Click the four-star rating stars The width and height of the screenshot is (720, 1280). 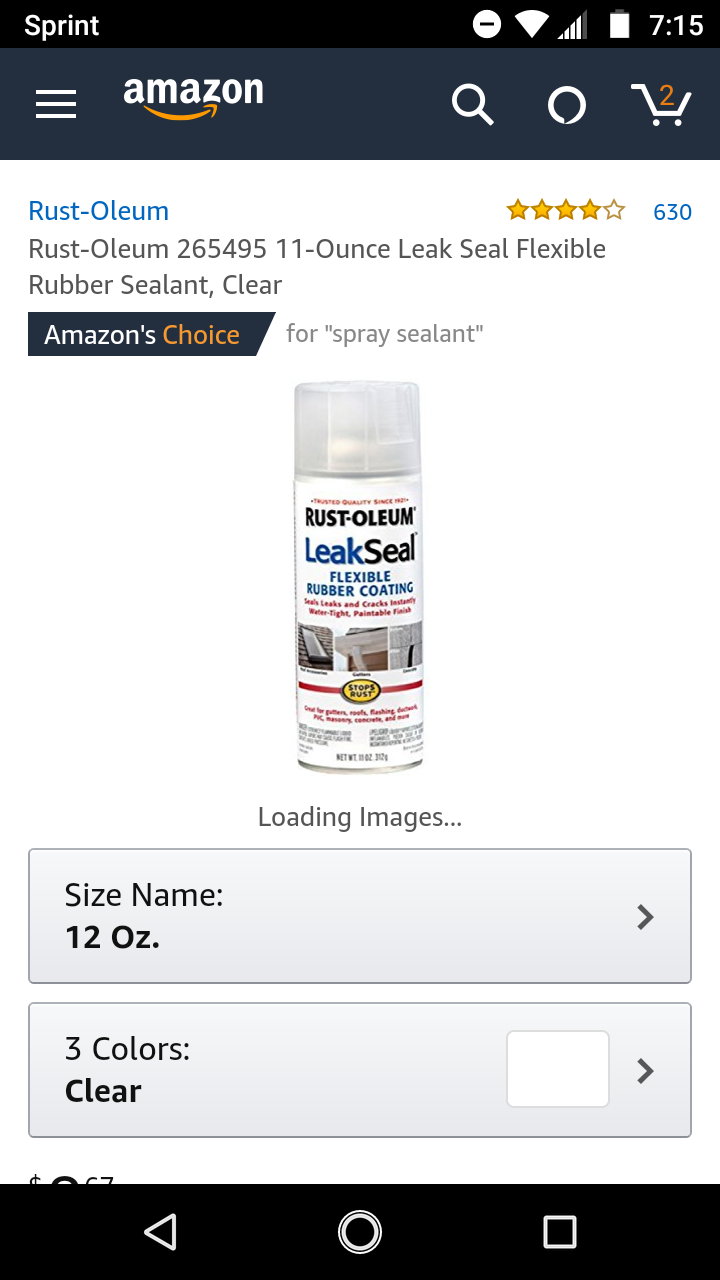tap(565, 211)
